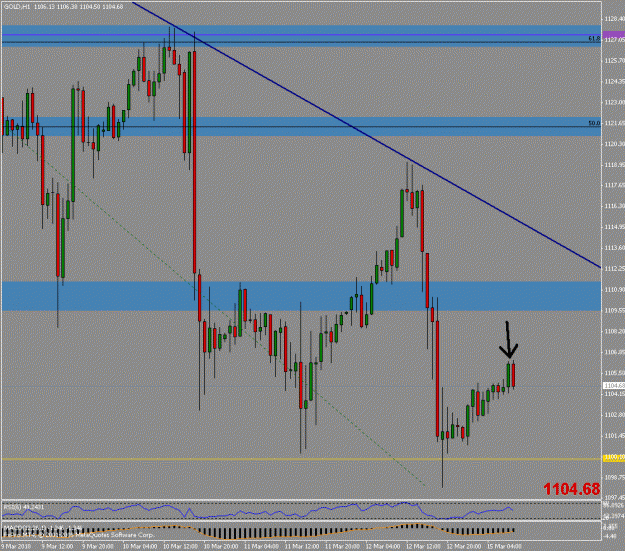Image resolution: width=625 pixels, height=551 pixels.
Task: Click the 1109.55 price axis label
Action: tap(614, 310)
